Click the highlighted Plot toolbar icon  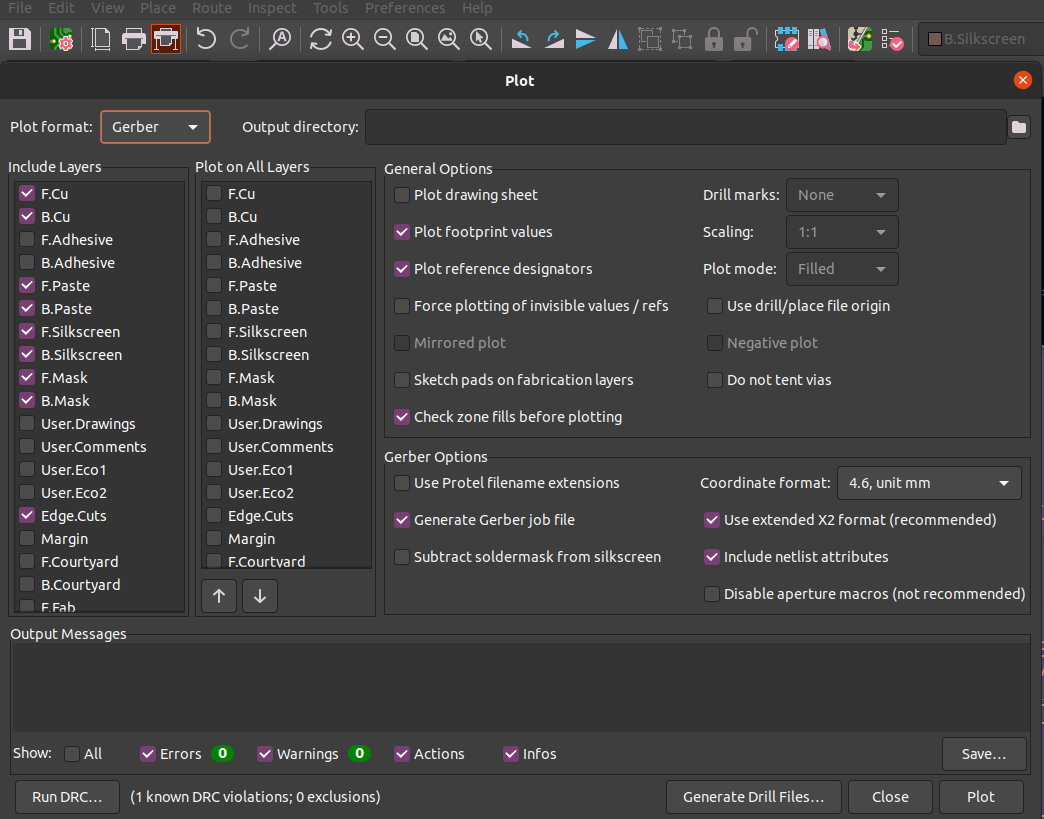[x=166, y=39]
